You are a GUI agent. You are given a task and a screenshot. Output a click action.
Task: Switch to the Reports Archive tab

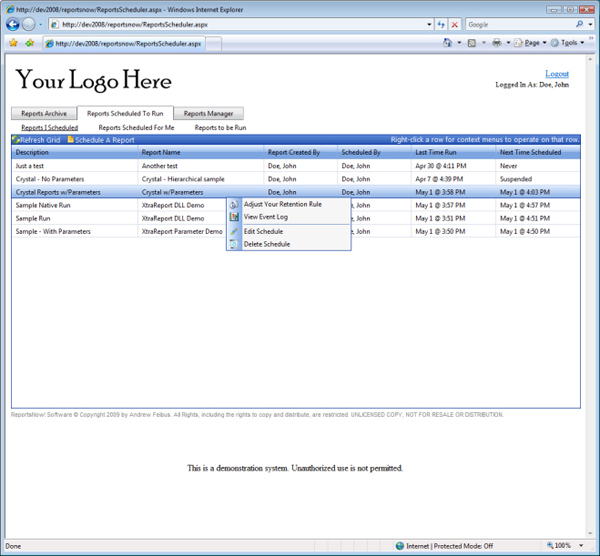tap(44, 114)
